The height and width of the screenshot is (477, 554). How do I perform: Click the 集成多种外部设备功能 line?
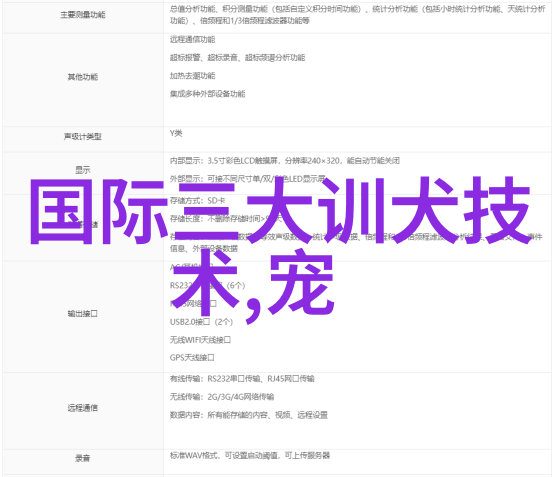click(207, 94)
